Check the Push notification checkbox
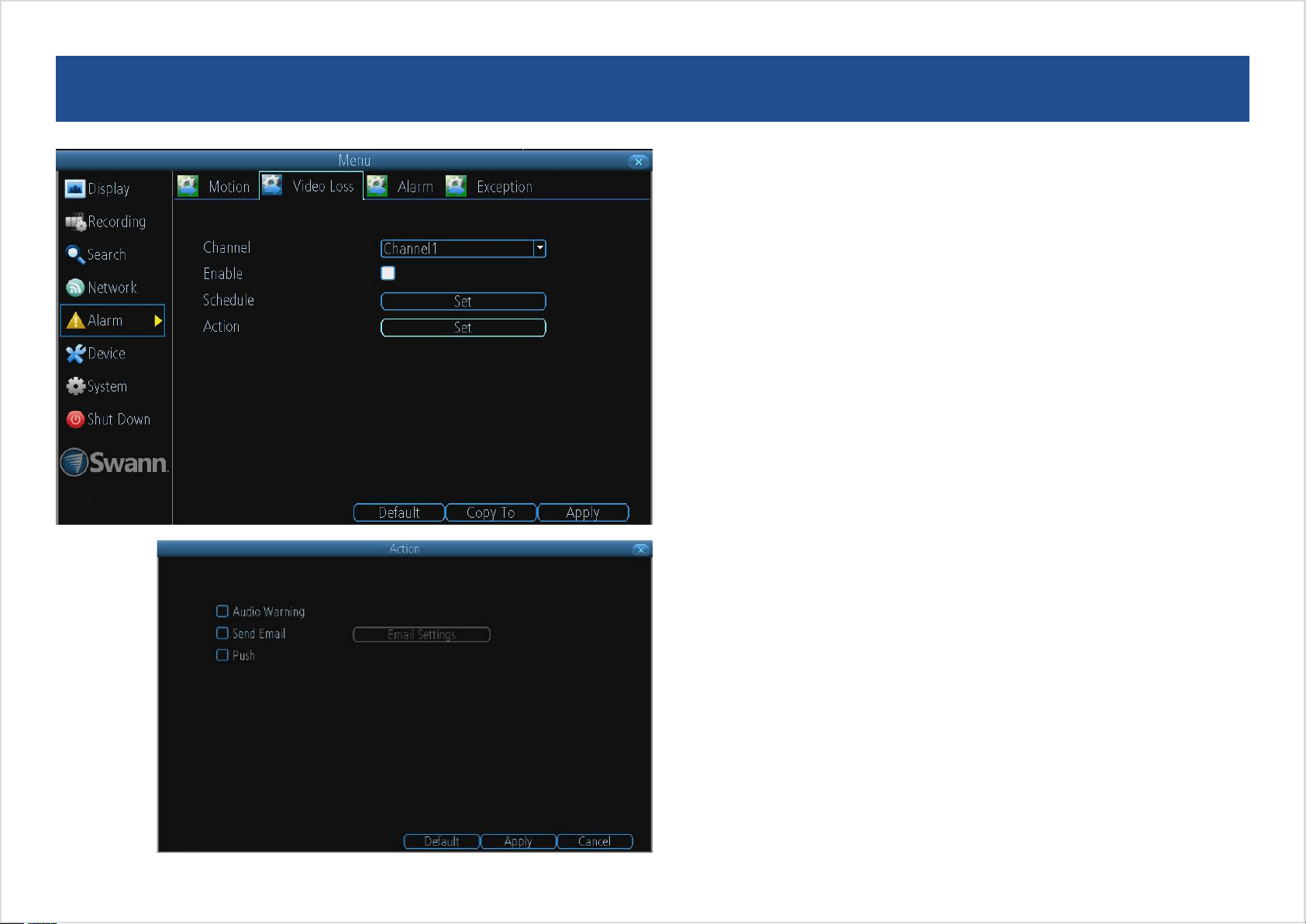Screen dimensions: 1306x924 coord(222,655)
